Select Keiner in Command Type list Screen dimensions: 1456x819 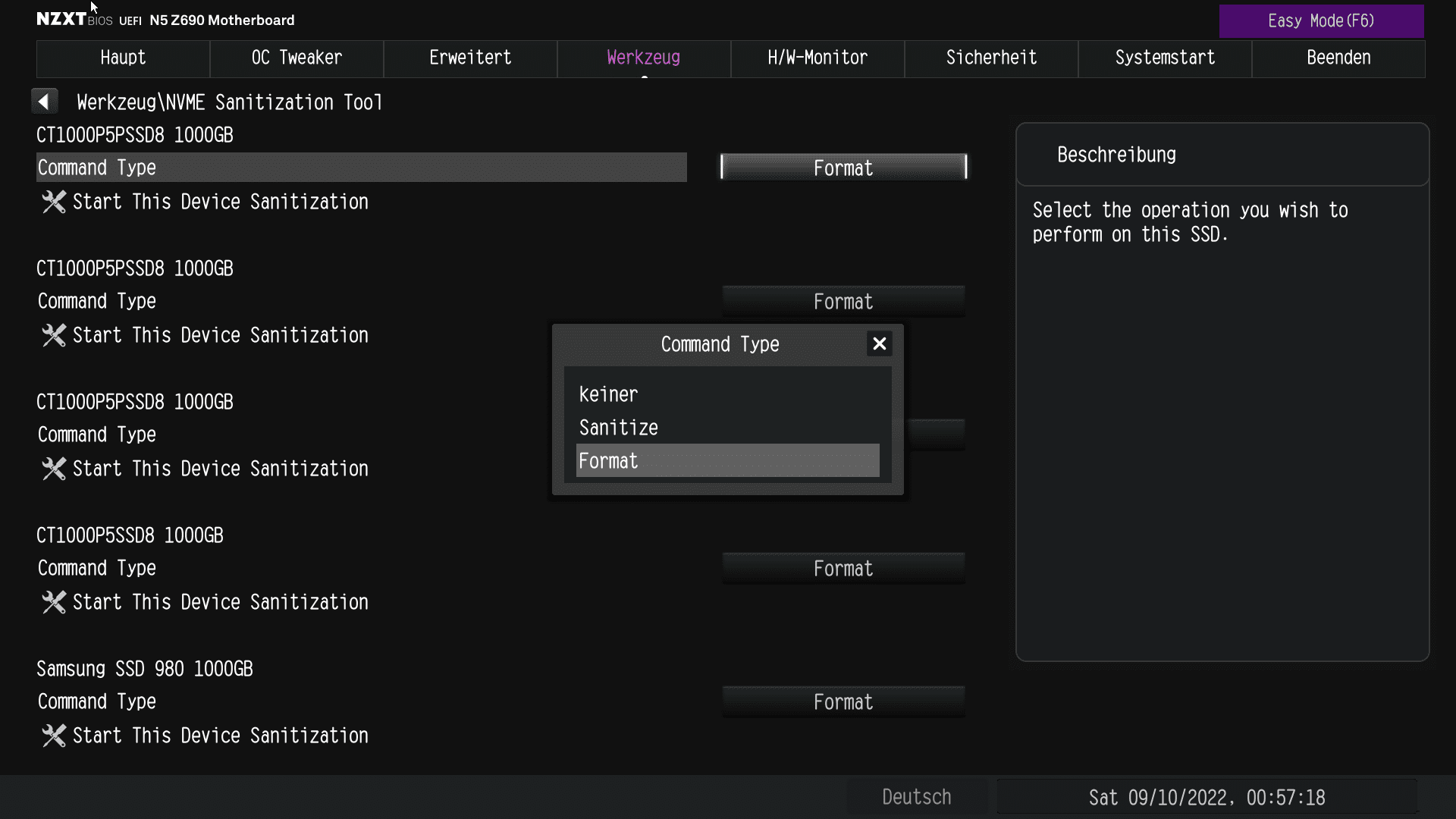(608, 394)
